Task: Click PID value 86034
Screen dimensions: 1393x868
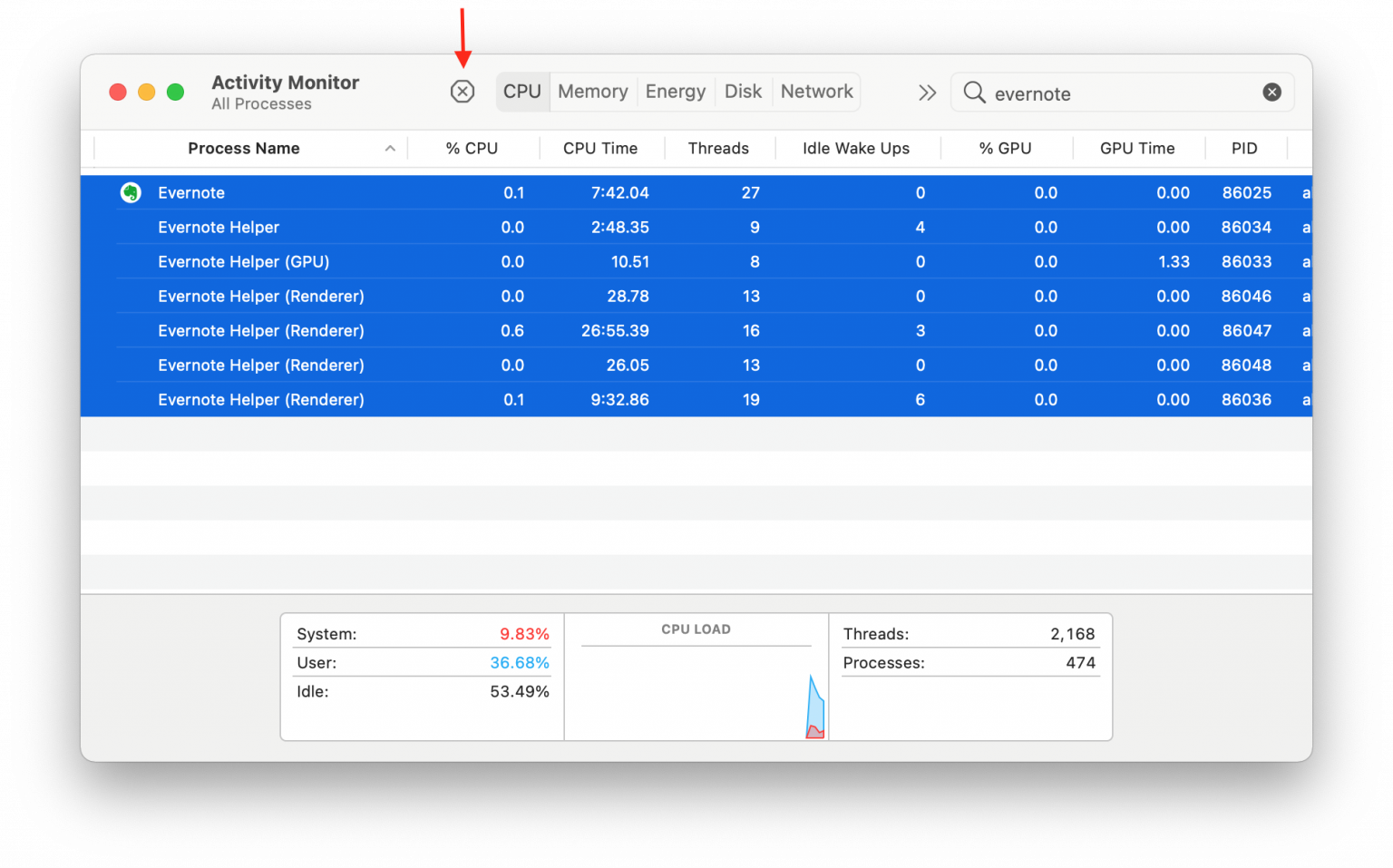Action: pyautogui.click(x=1246, y=227)
